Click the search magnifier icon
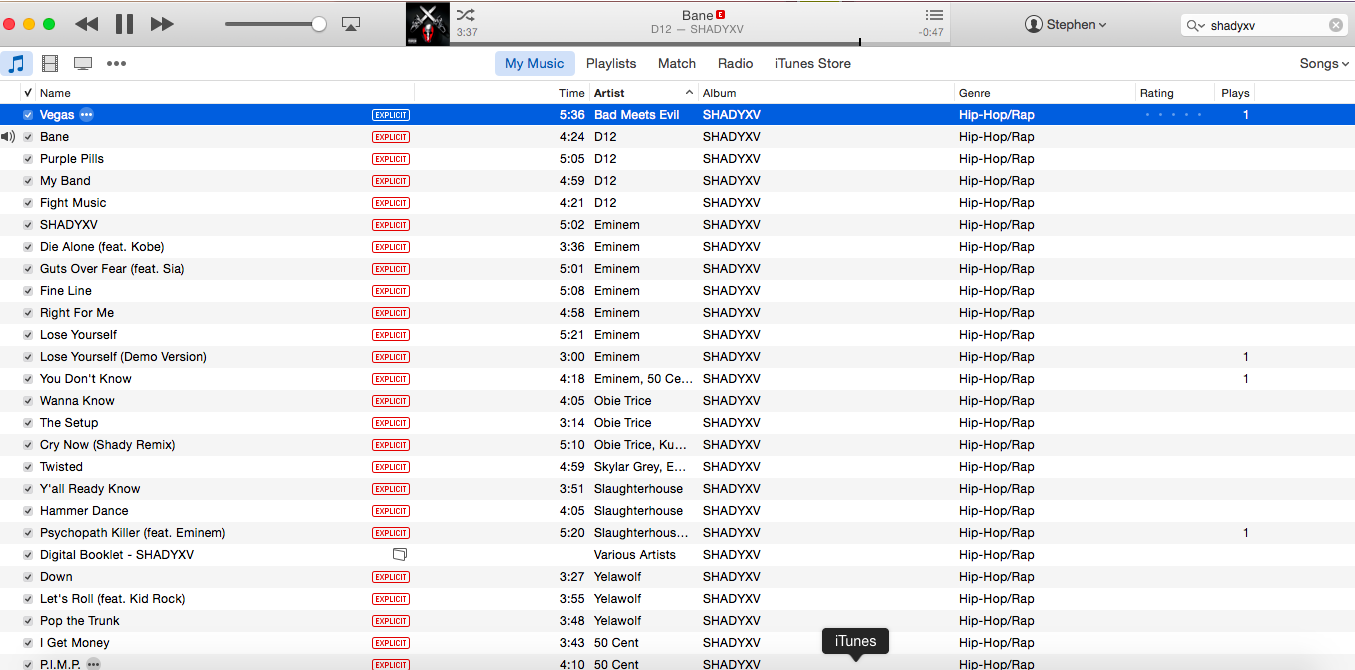 1195,25
